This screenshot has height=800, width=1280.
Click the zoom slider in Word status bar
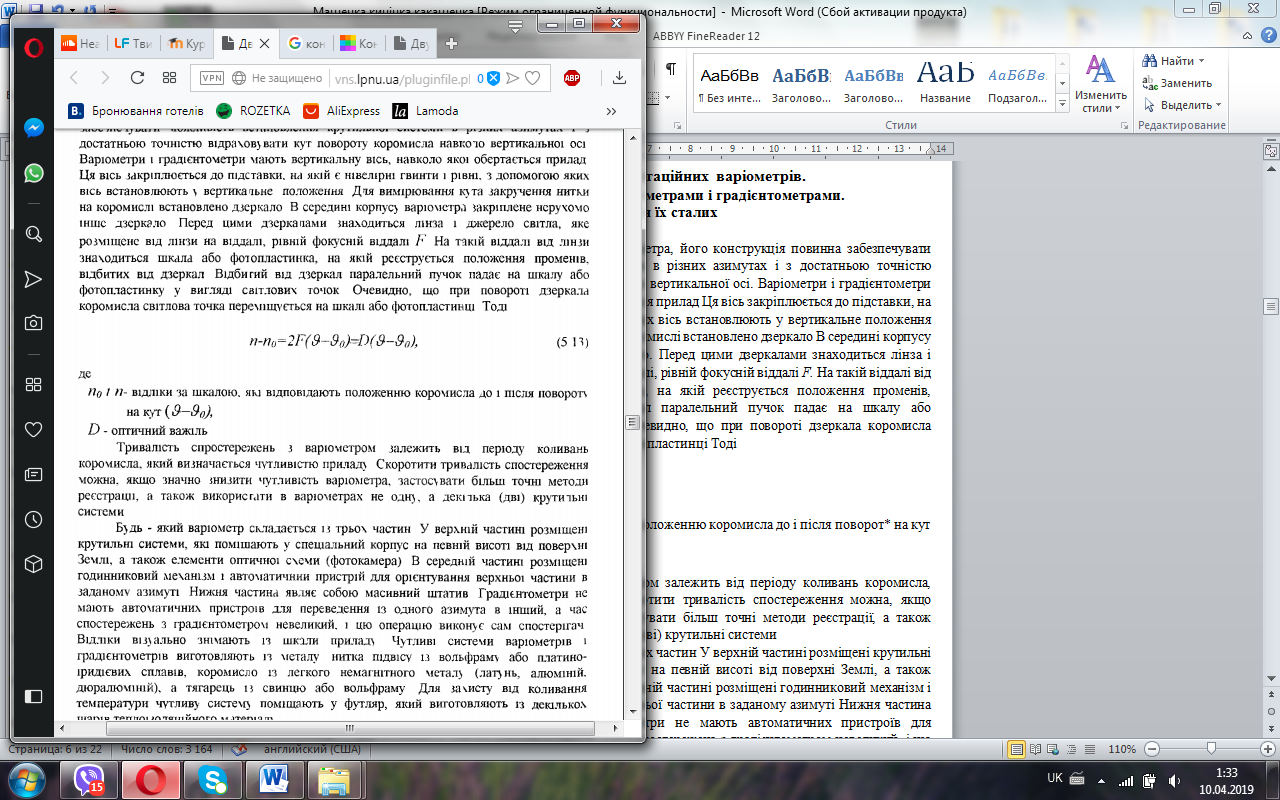pyautogui.click(x=1211, y=749)
